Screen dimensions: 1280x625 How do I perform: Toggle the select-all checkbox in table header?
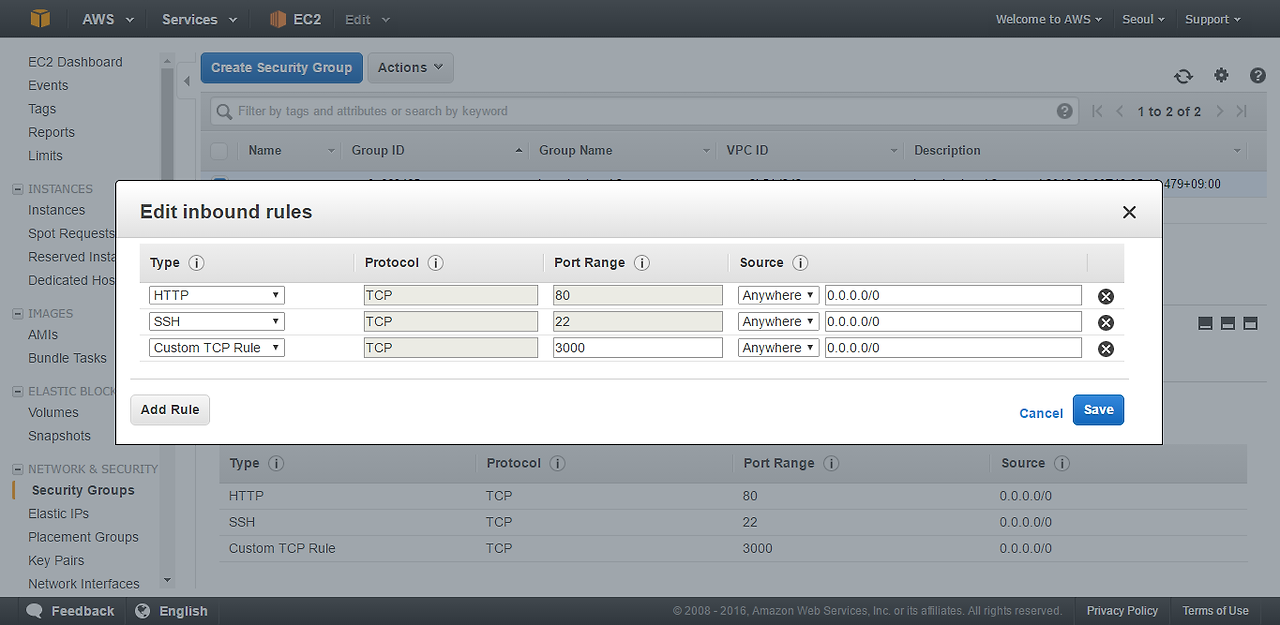pos(219,151)
